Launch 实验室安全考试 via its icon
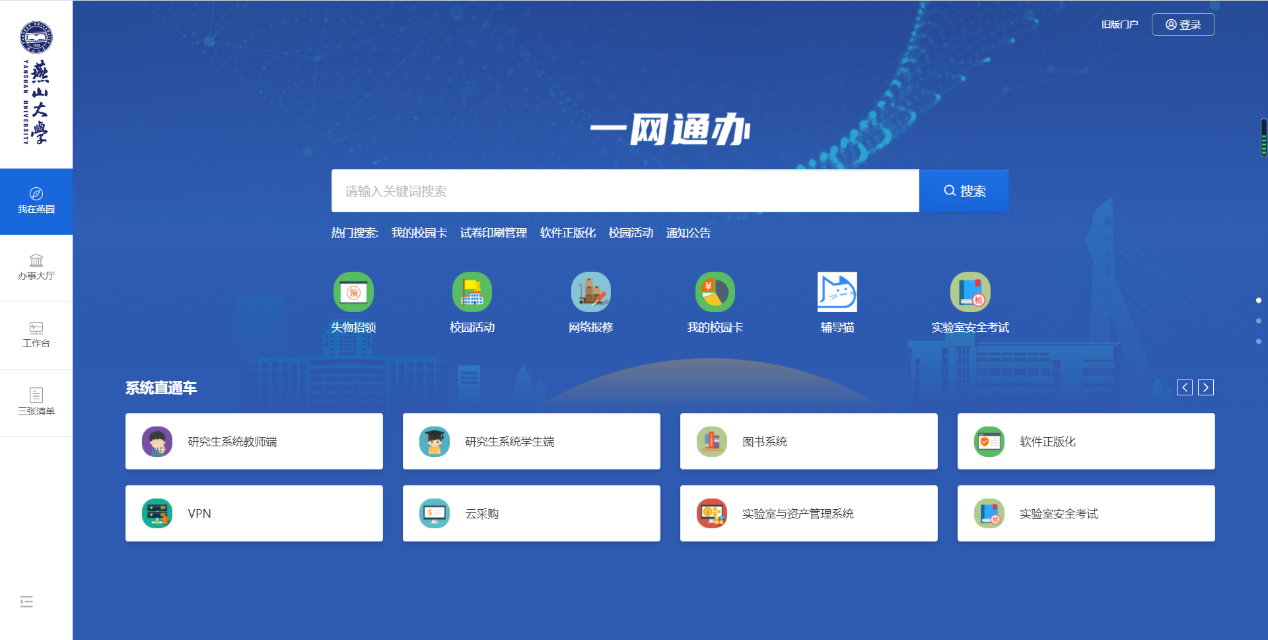The image size is (1268, 640). click(x=968, y=292)
